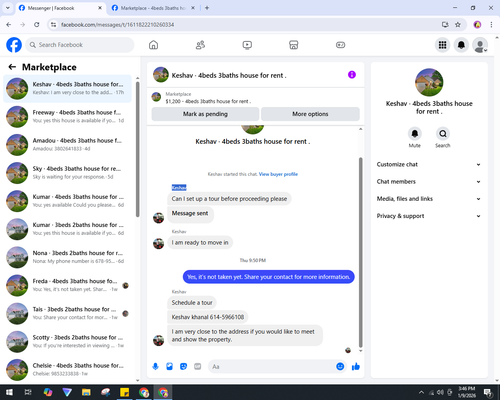The image size is (500, 400).
Task: Show hidden tray icons chevron
Action: 421,392
